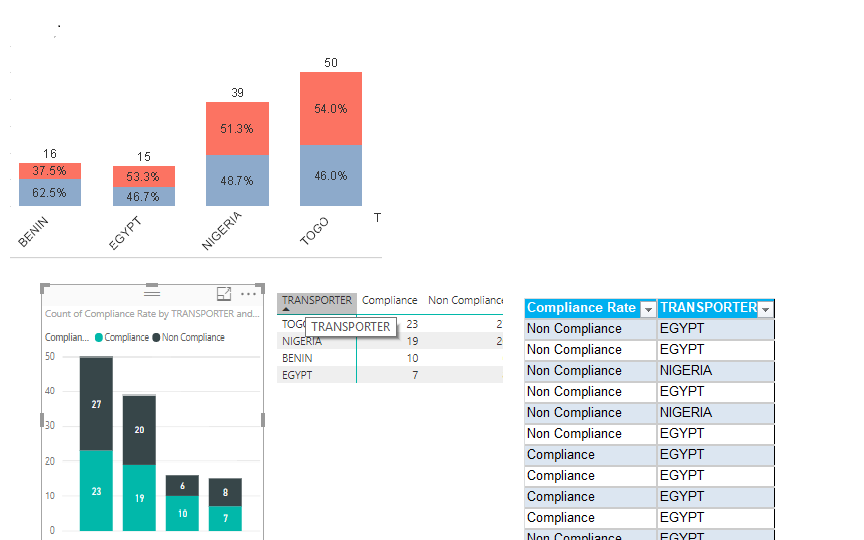This screenshot has width=864, height=540.
Task: Select the teal bar segment labeled 19
Action: pos(139,498)
